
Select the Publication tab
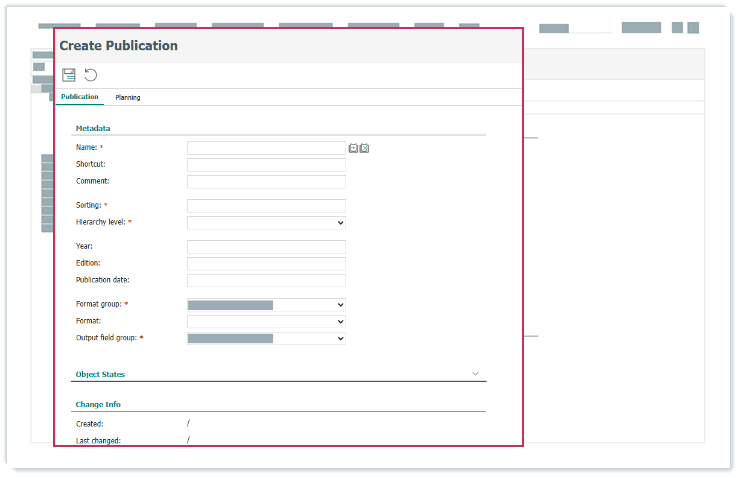(80, 97)
